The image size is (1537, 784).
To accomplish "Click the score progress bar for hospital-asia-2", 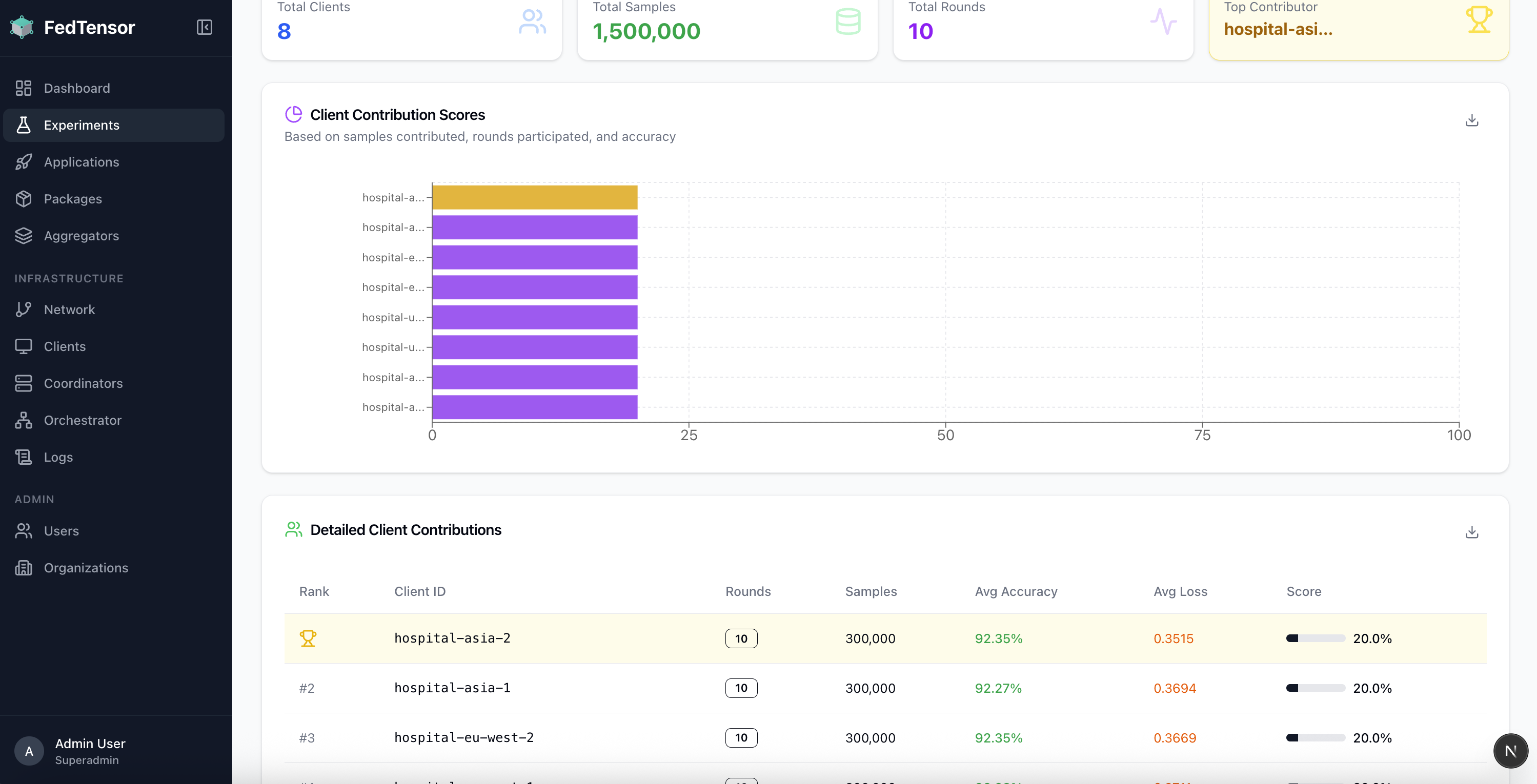I will 1315,638.
